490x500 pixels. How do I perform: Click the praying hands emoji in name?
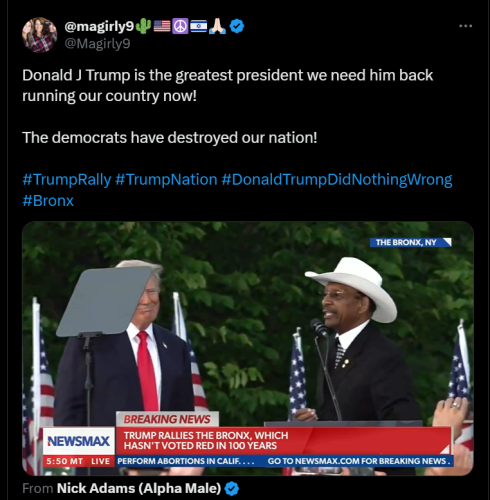point(217,26)
